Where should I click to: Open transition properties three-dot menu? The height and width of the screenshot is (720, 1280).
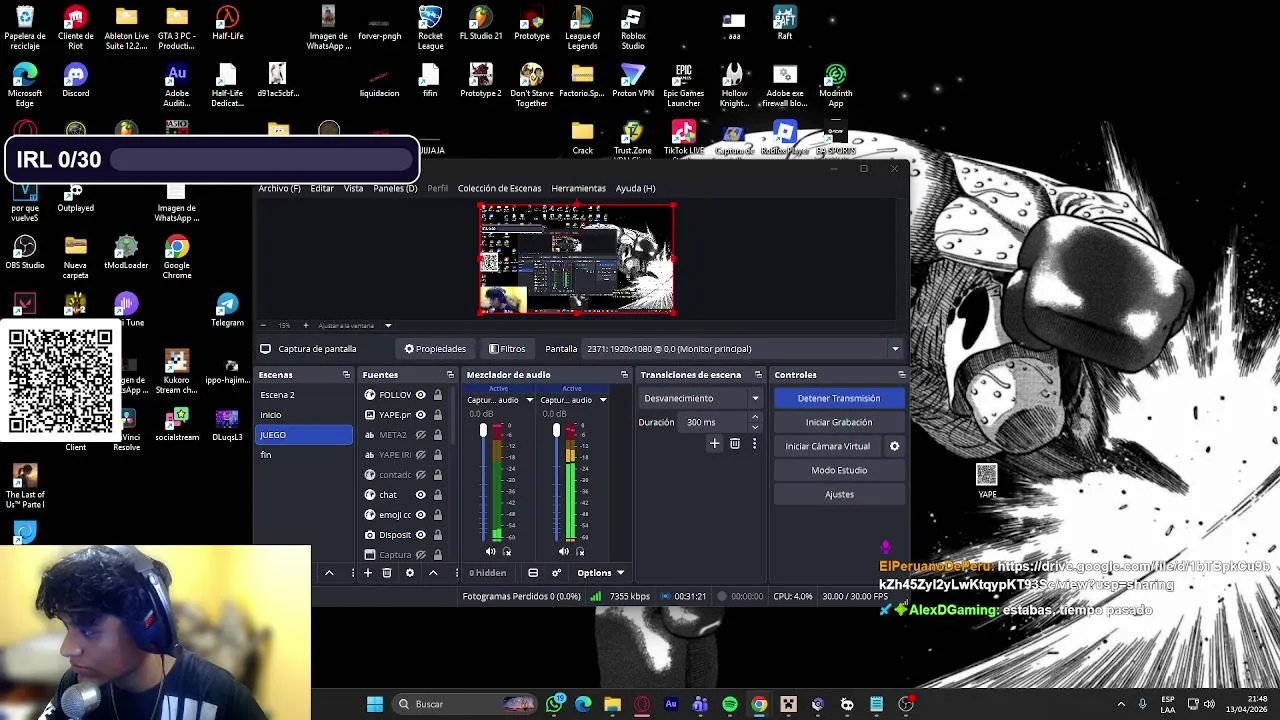pos(754,444)
